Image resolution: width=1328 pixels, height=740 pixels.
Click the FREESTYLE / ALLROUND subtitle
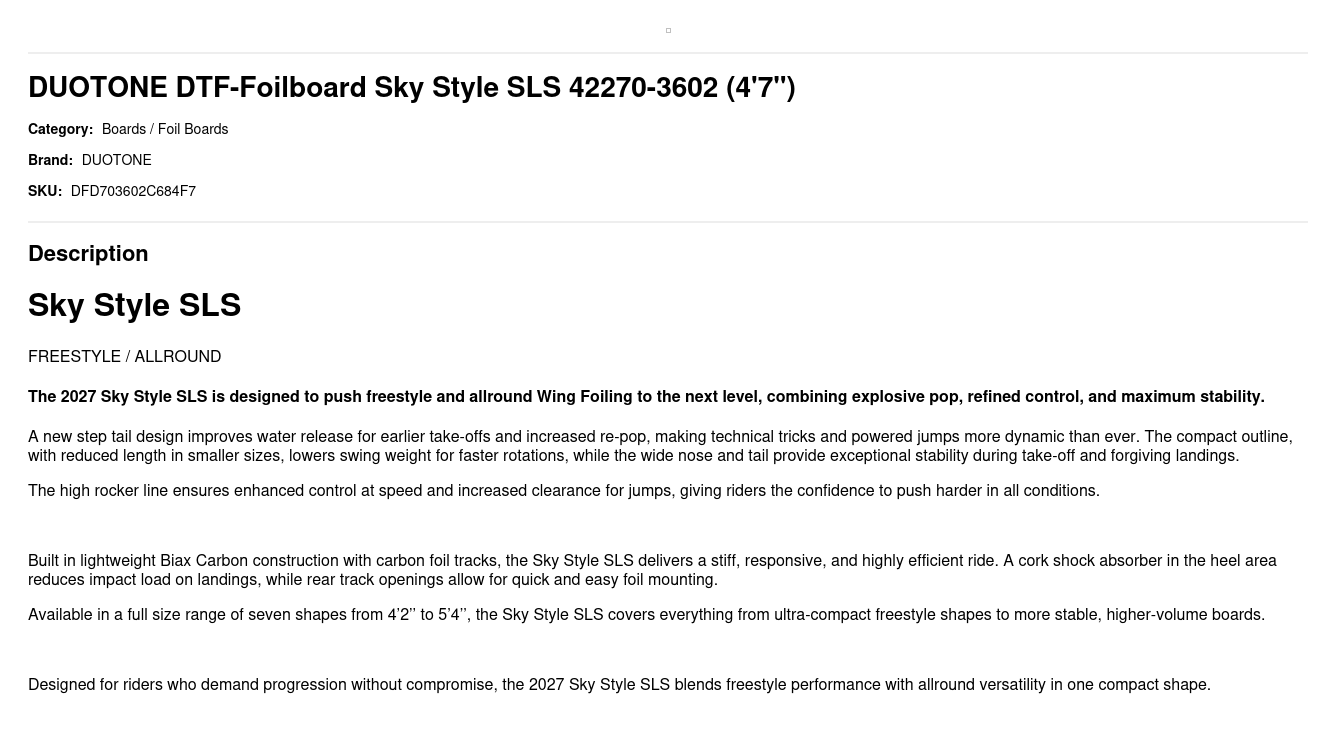point(124,356)
